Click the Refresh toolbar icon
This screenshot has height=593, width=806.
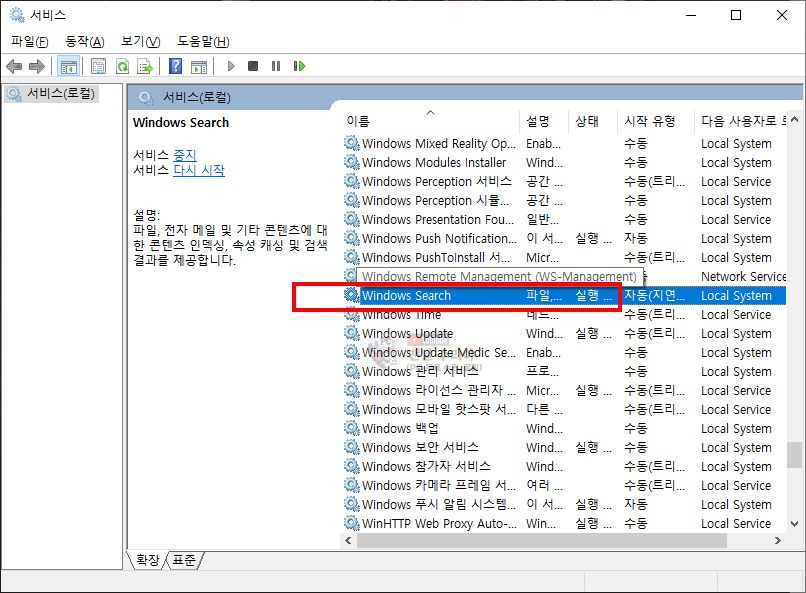[122, 66]
